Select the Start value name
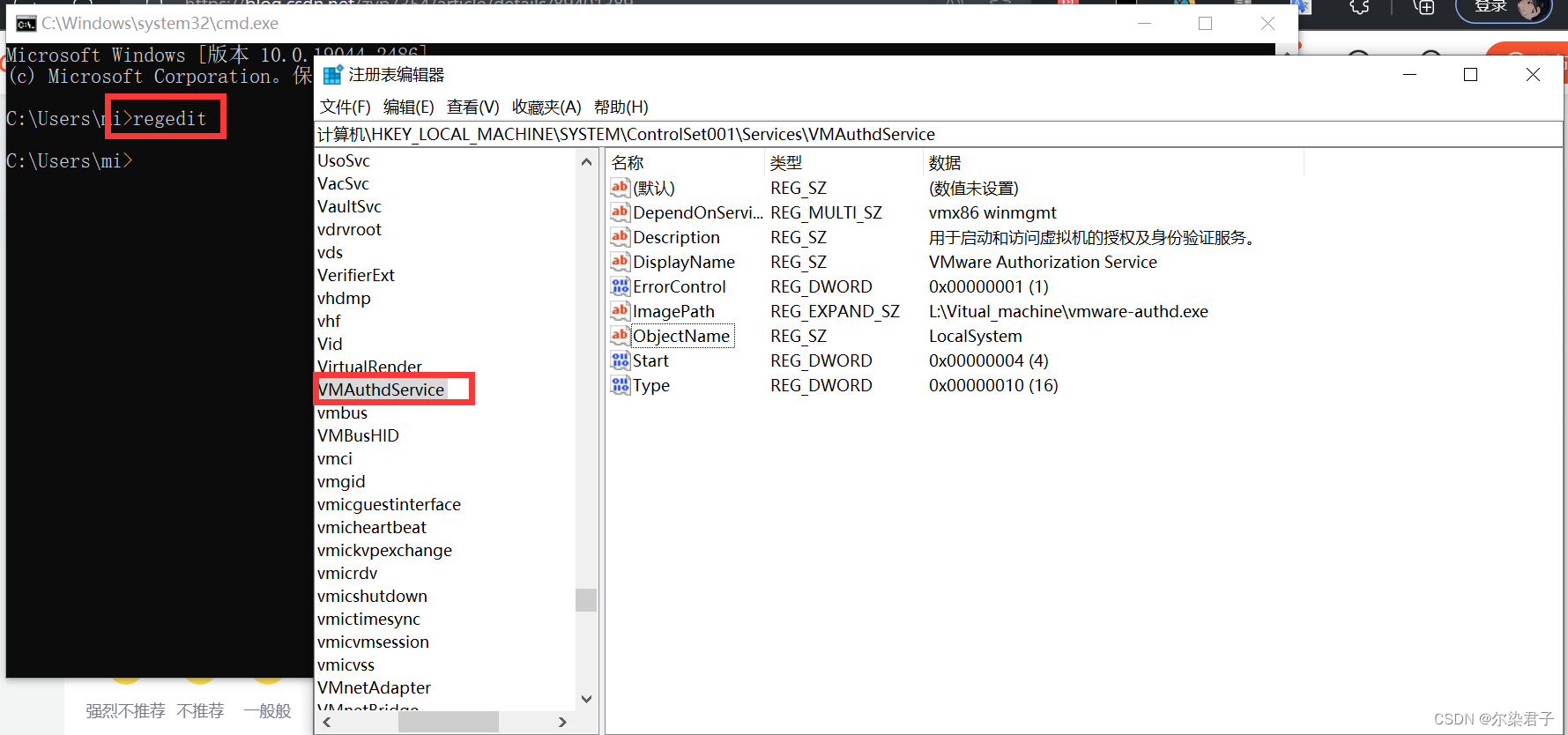1568x735 pixels. tap(650, 360)
